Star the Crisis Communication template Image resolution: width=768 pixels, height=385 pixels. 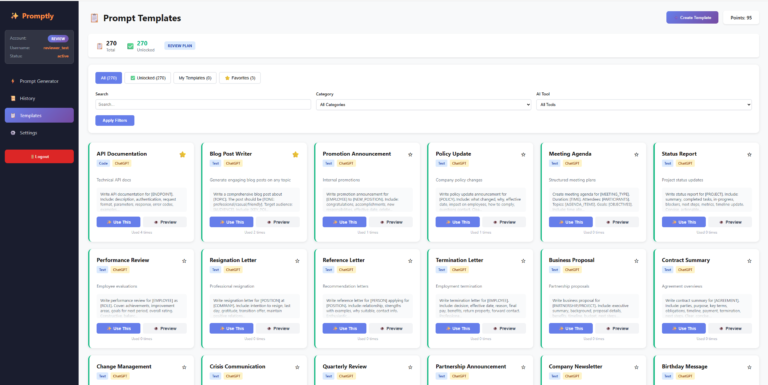click(x=297, y=367)
